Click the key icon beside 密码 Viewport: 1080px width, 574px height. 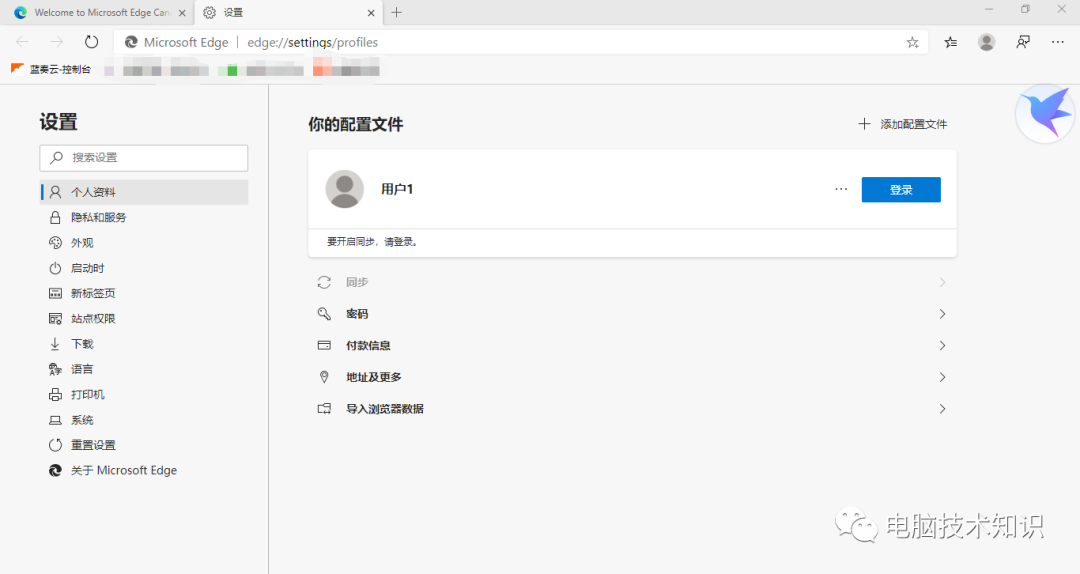324,314
